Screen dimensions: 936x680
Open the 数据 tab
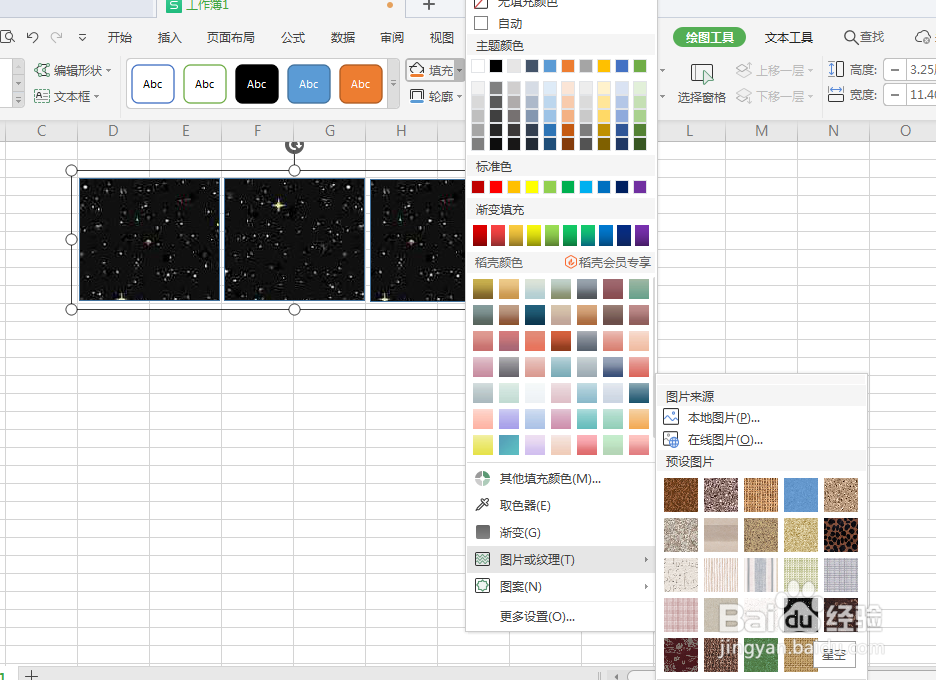tap(343, 38)
